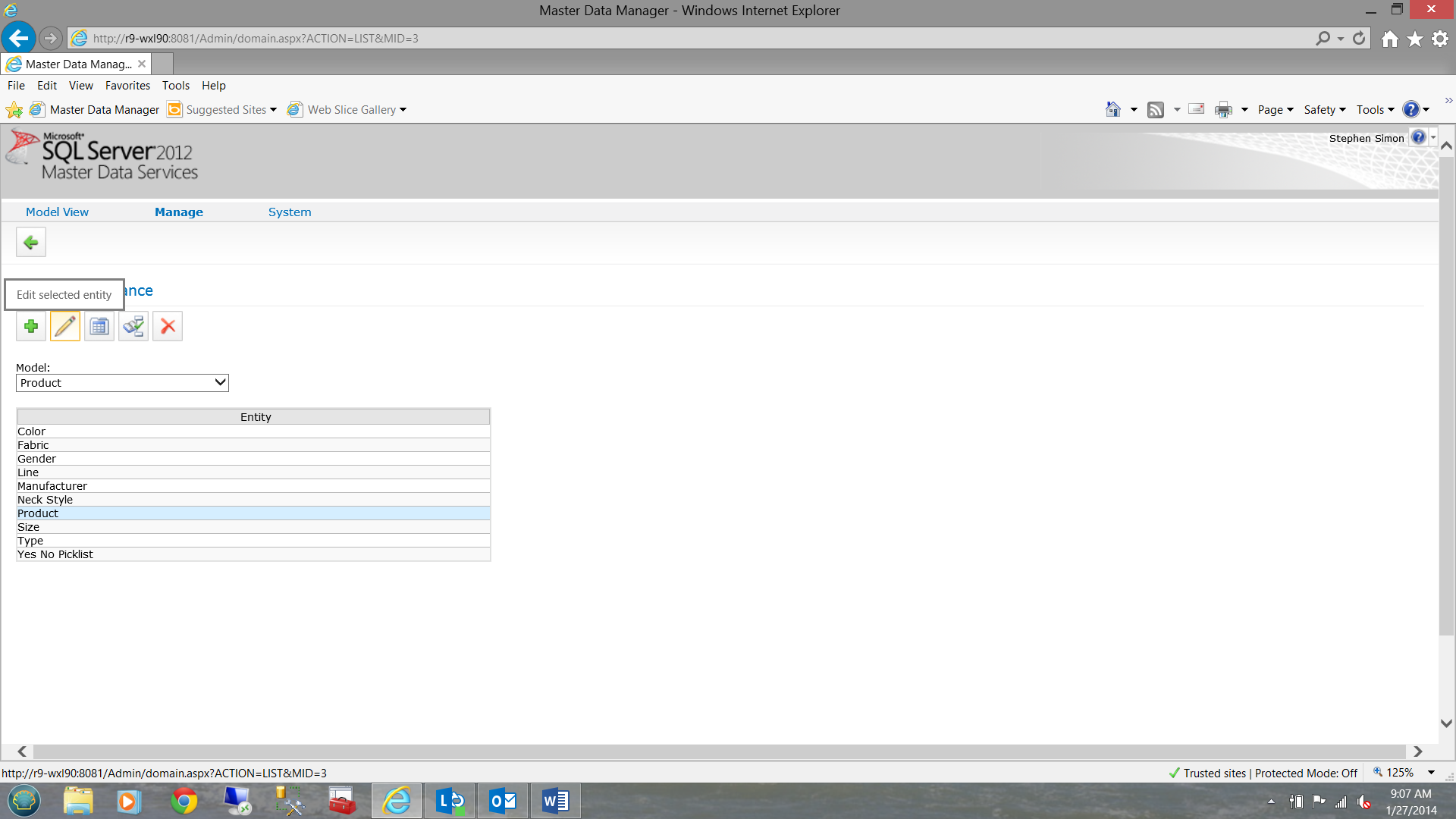Open the 125% zoom level dropdown
This screenshot has width=1456, height=819.
coord(1431,773)
